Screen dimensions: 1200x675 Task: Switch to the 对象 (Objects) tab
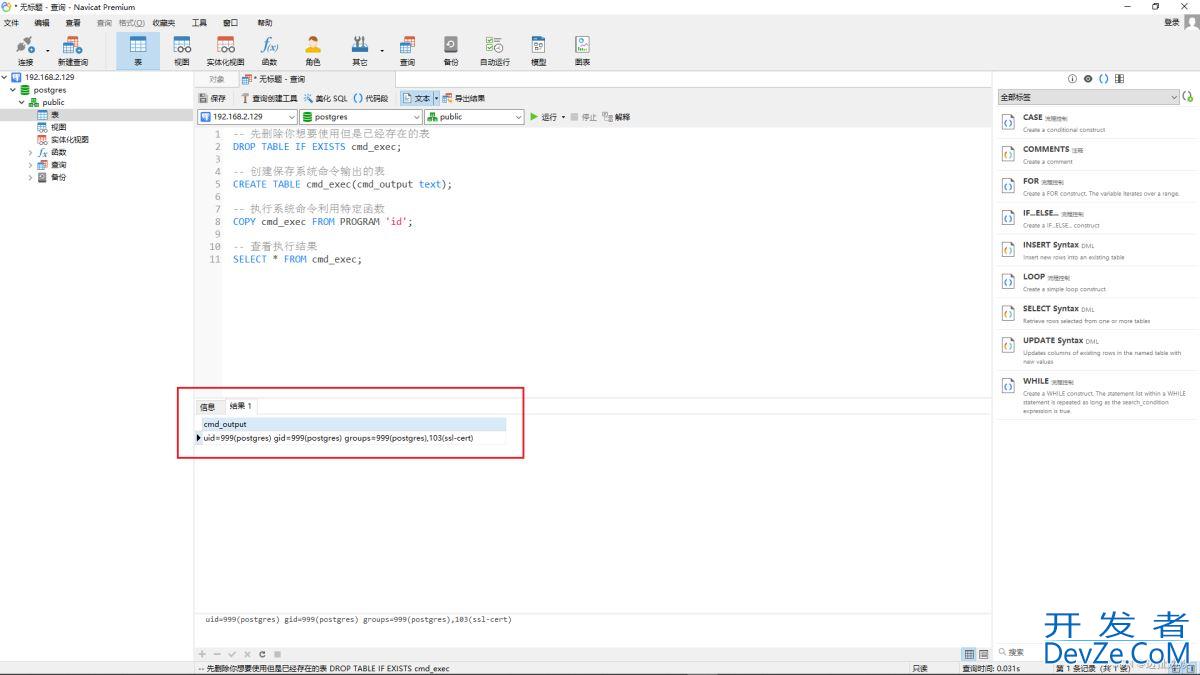[x=217, y=79]
